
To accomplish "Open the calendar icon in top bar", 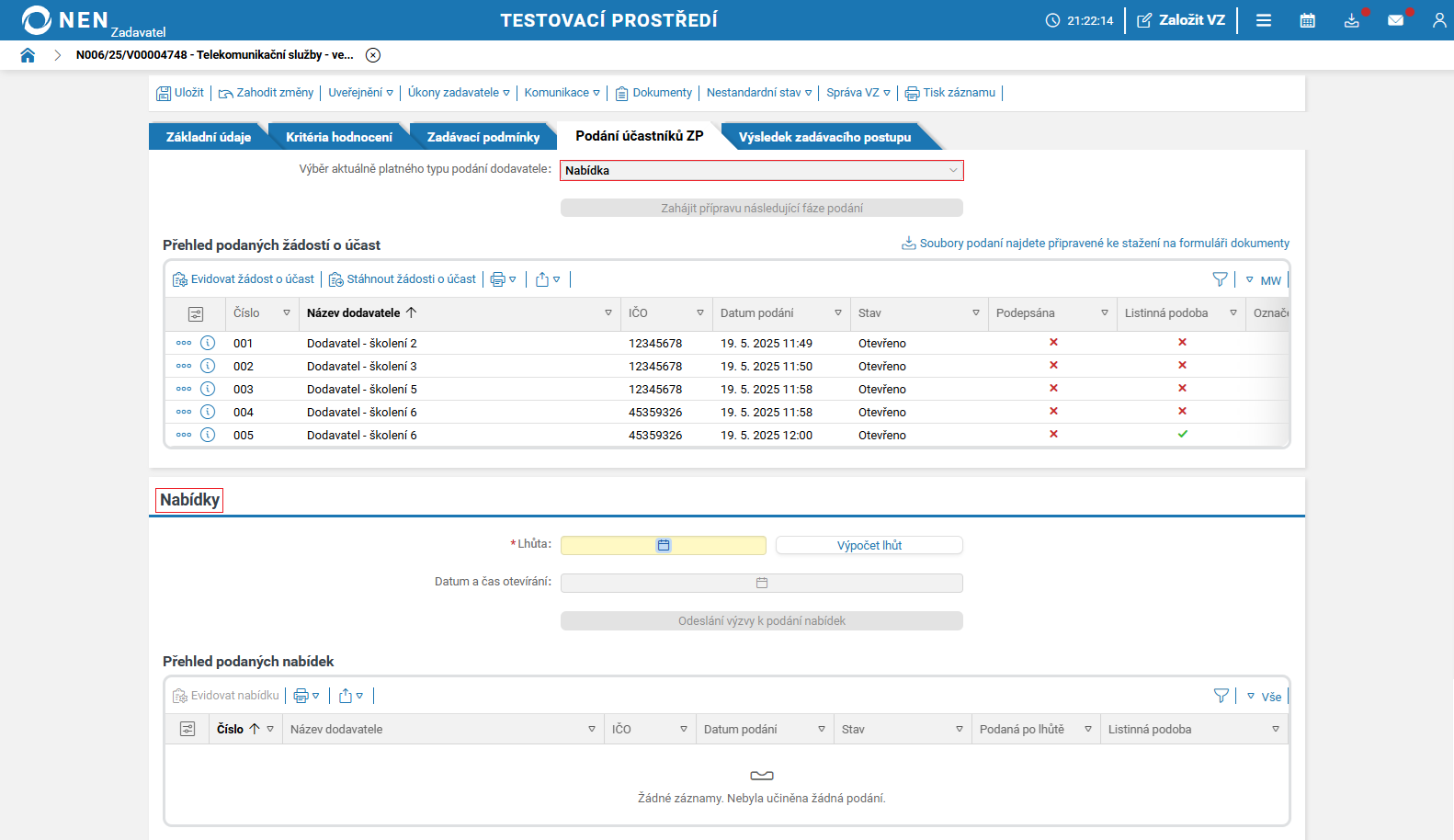I will point(1307,20).
